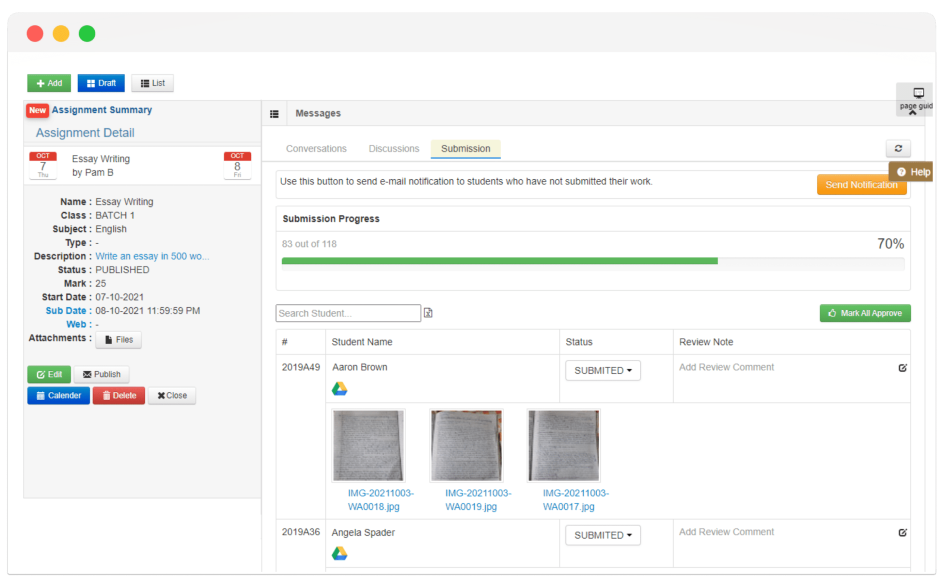Image resolution: width=942 pixels, height=588 pixels.
Task: Open Angela Spader's SUBMITED status dropdown
Action: [x=603, y=535]
